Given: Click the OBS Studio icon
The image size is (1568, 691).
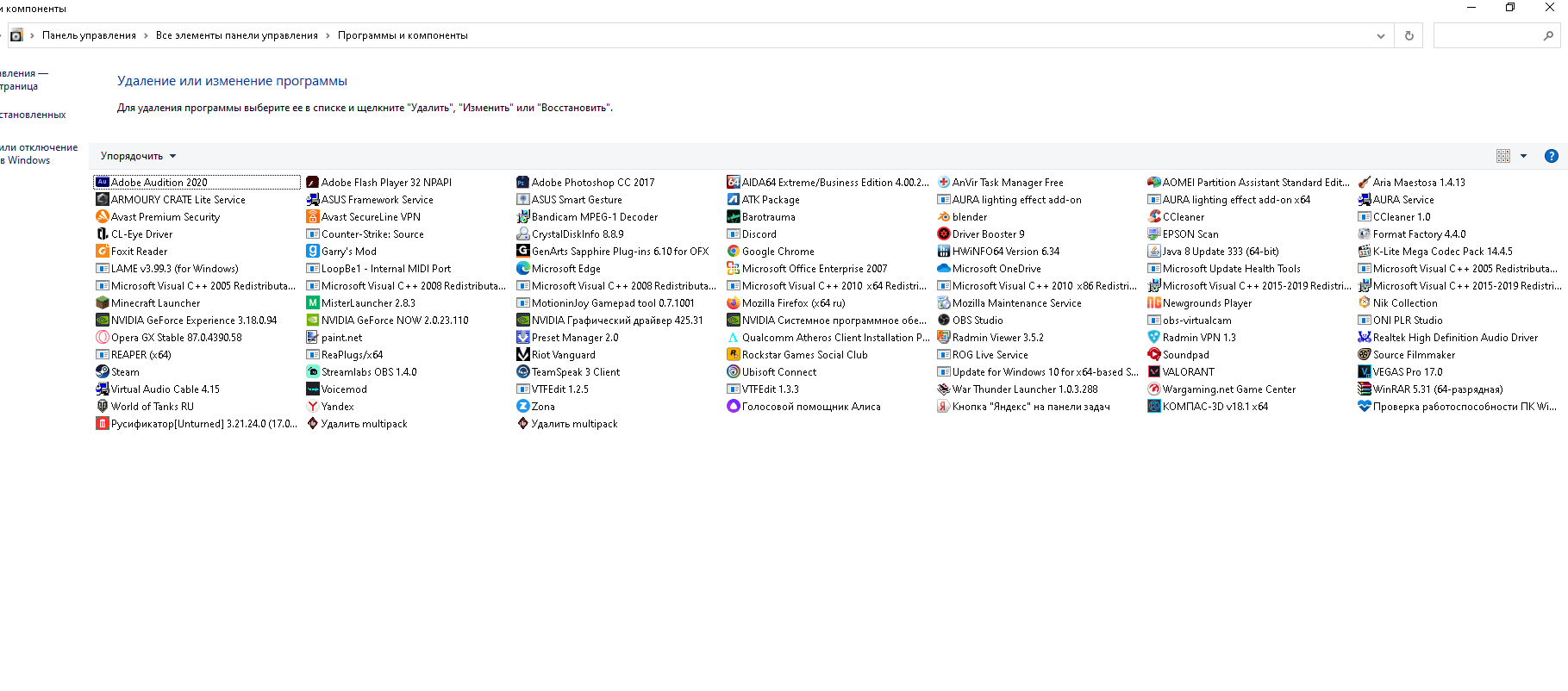Looking at the screenshot, I should click(x=943, y=320).
